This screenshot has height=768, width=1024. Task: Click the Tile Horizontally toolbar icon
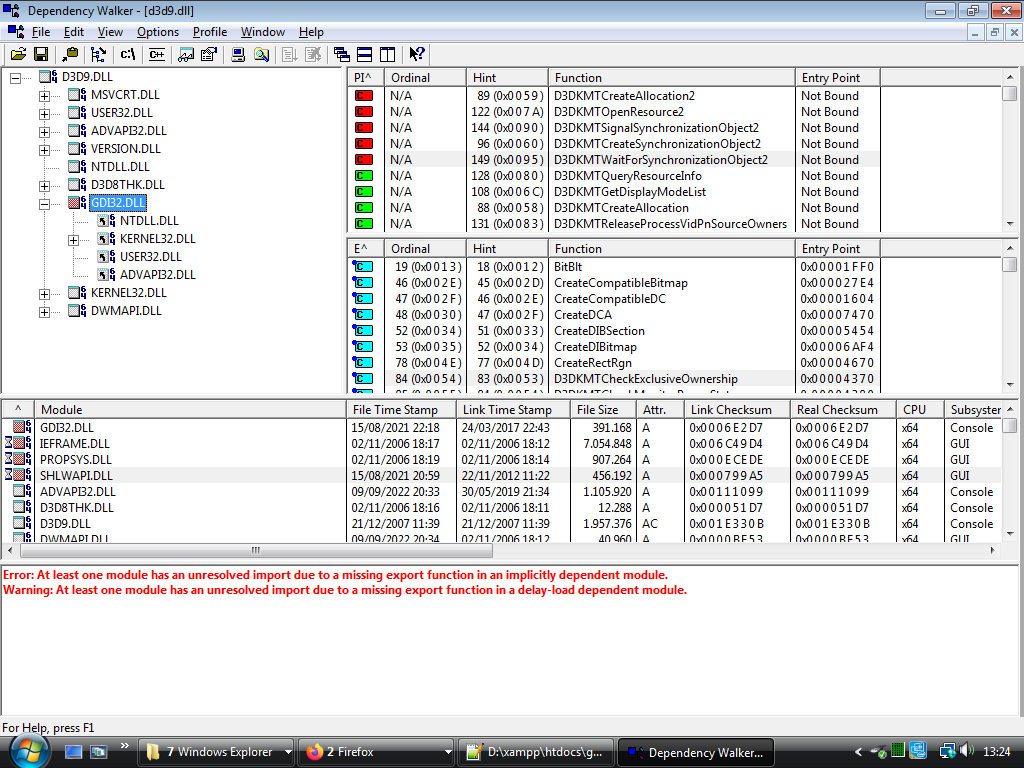pos(364,54)
